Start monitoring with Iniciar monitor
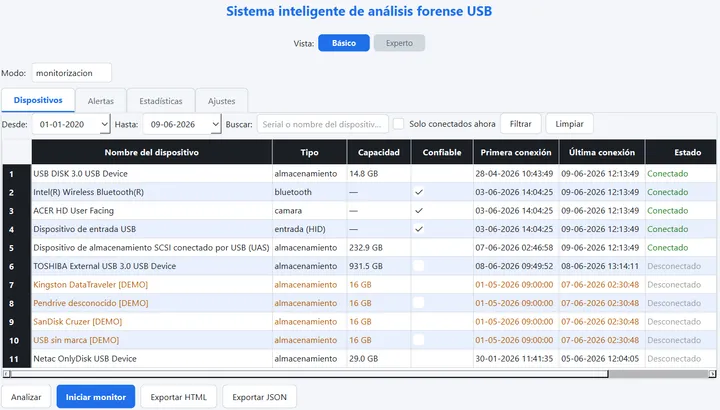 point(96,397)
